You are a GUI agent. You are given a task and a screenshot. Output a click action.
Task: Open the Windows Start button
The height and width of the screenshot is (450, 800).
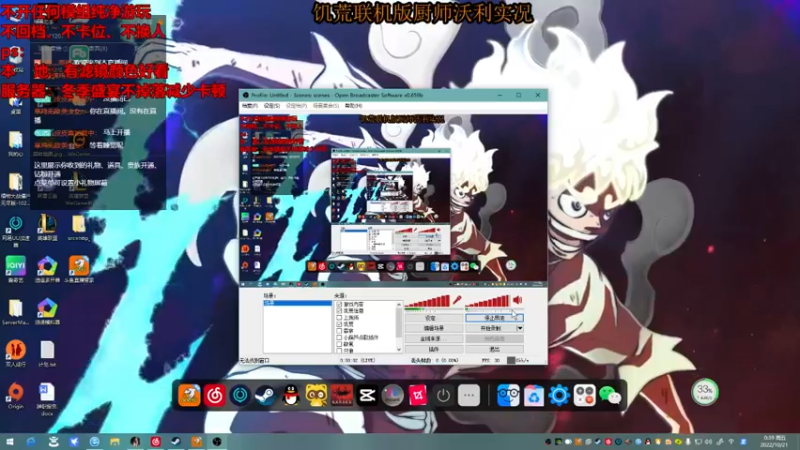coord(10,442)
